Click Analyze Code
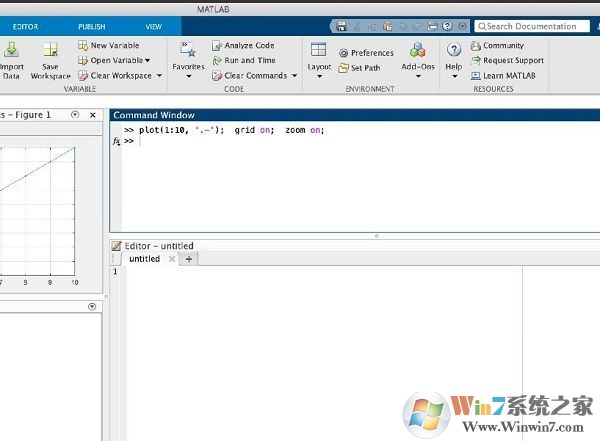 coord(243,45)
